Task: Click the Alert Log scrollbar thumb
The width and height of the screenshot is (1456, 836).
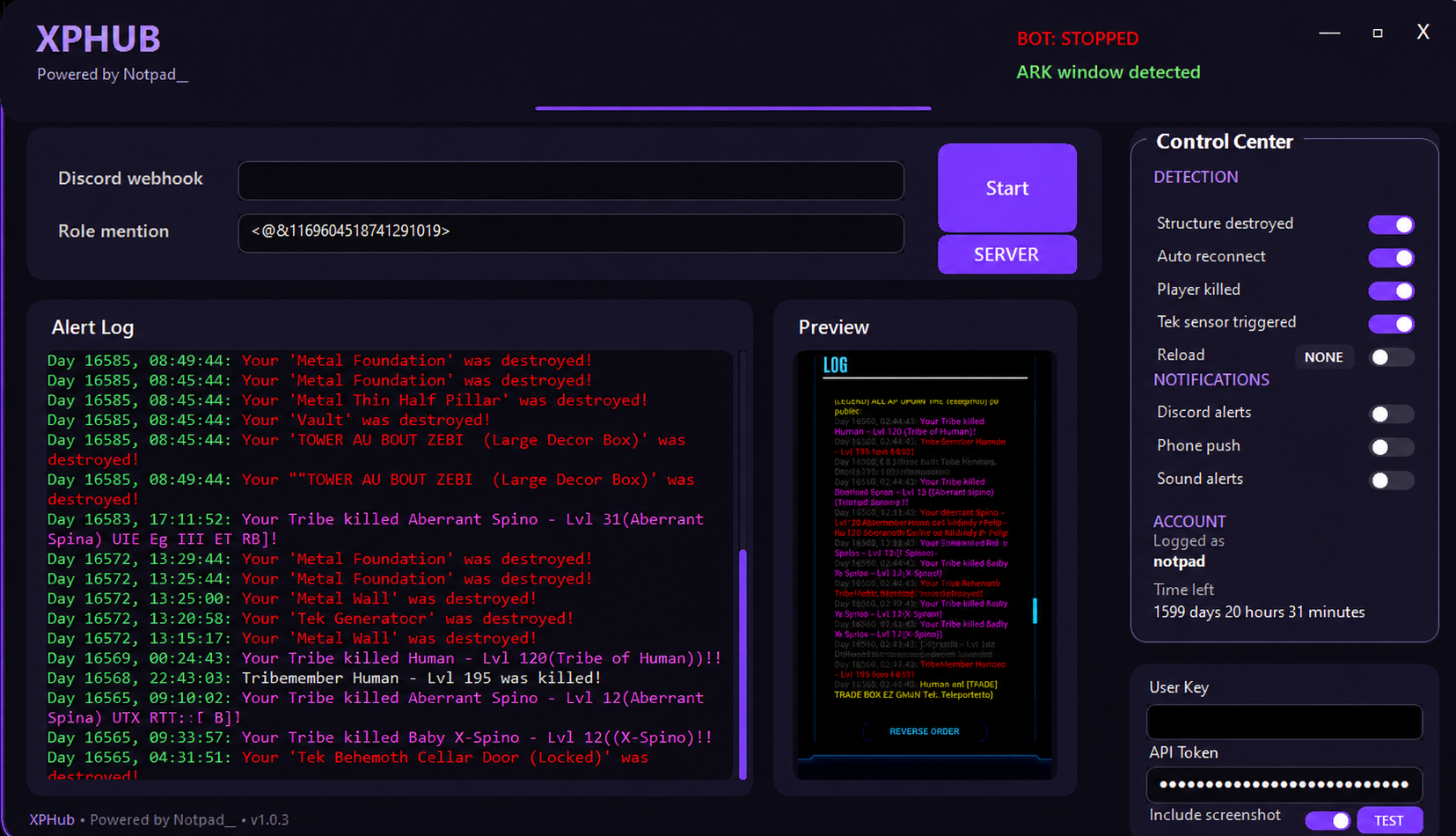Action: point(743,664)
